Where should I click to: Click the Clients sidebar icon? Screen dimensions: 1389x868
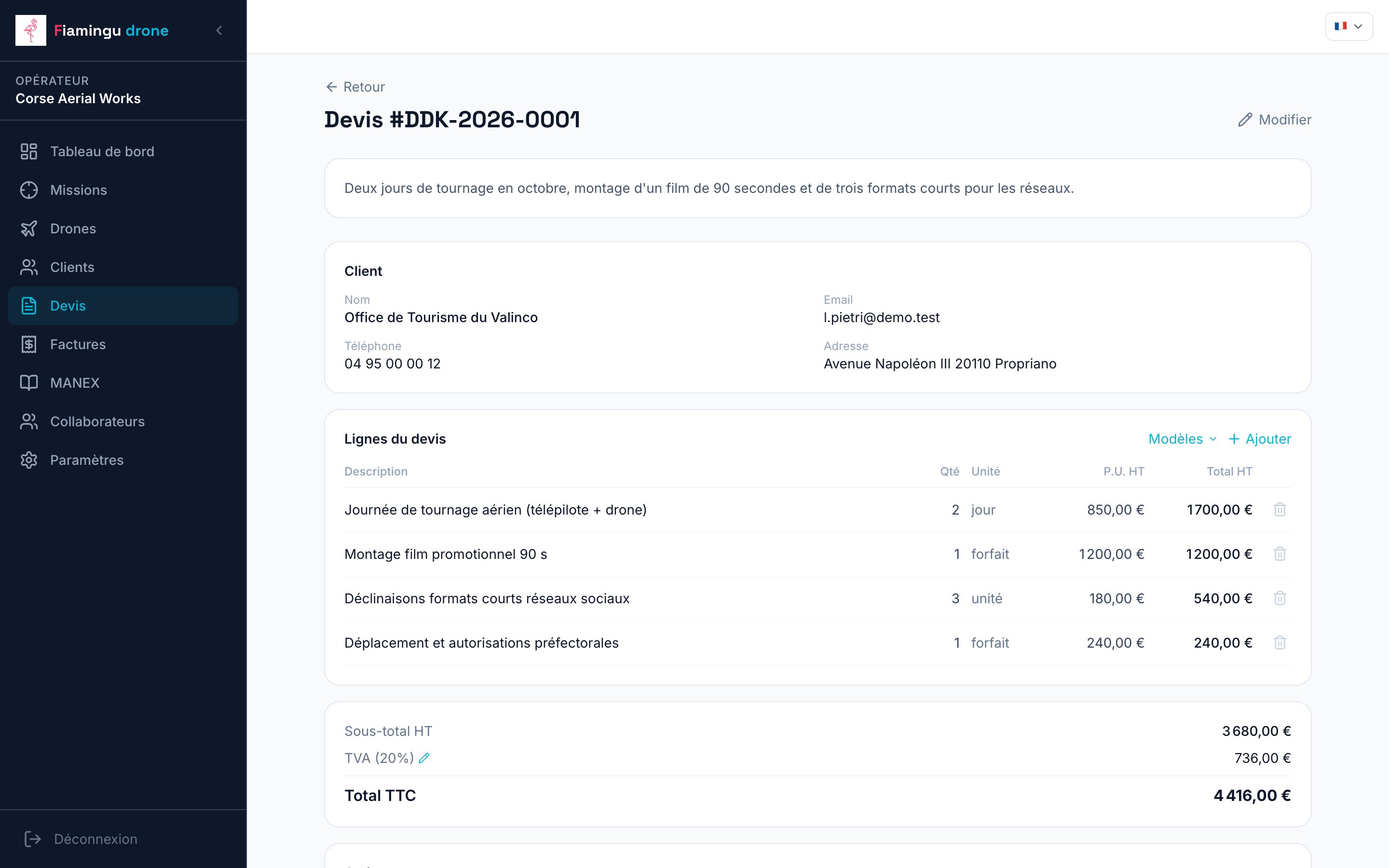coord(29,267)
